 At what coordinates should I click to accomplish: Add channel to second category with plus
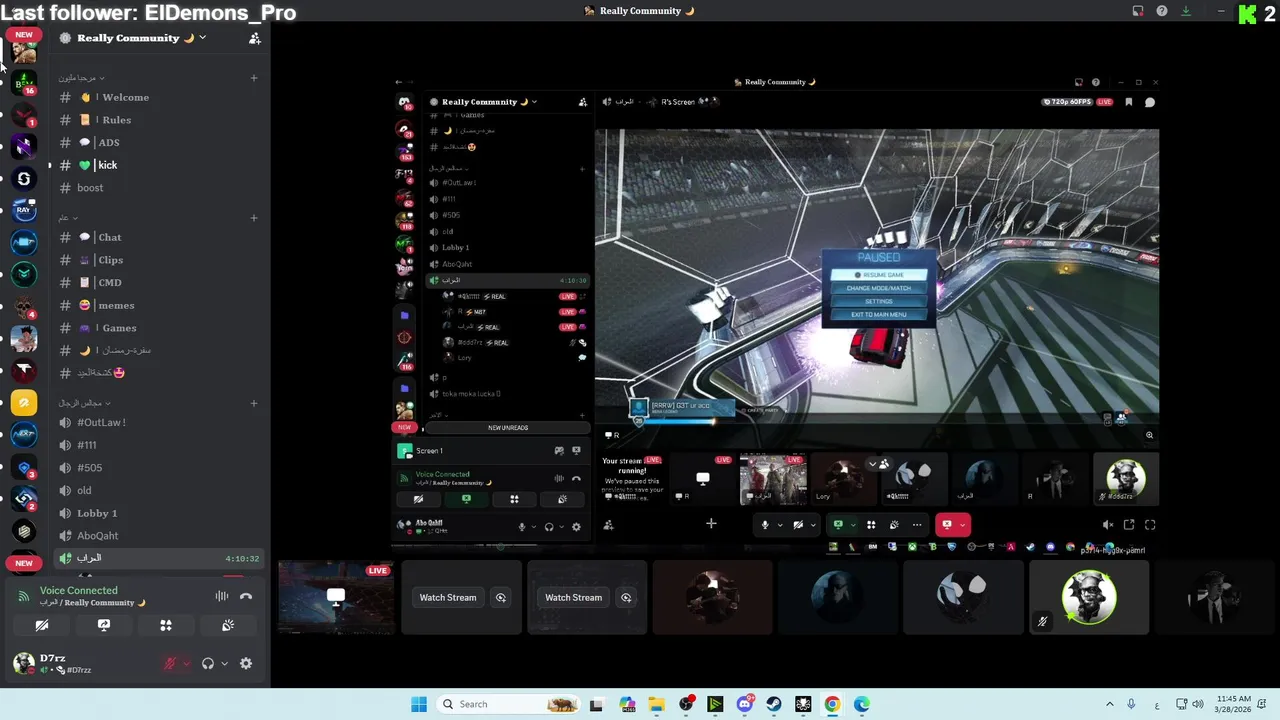tap(254, 217)
